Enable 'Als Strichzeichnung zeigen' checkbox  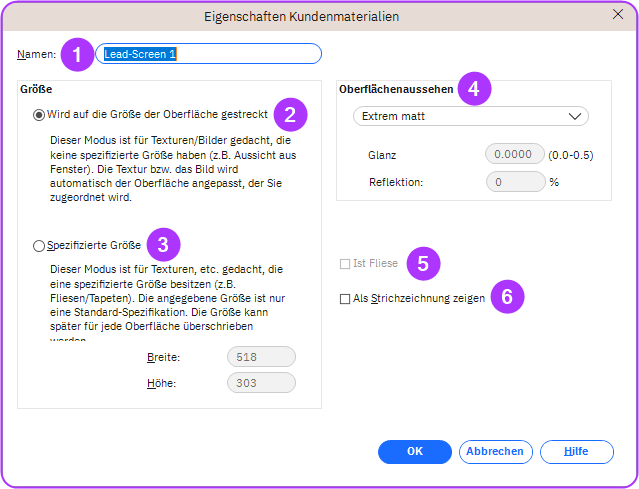tap(345, 298)
